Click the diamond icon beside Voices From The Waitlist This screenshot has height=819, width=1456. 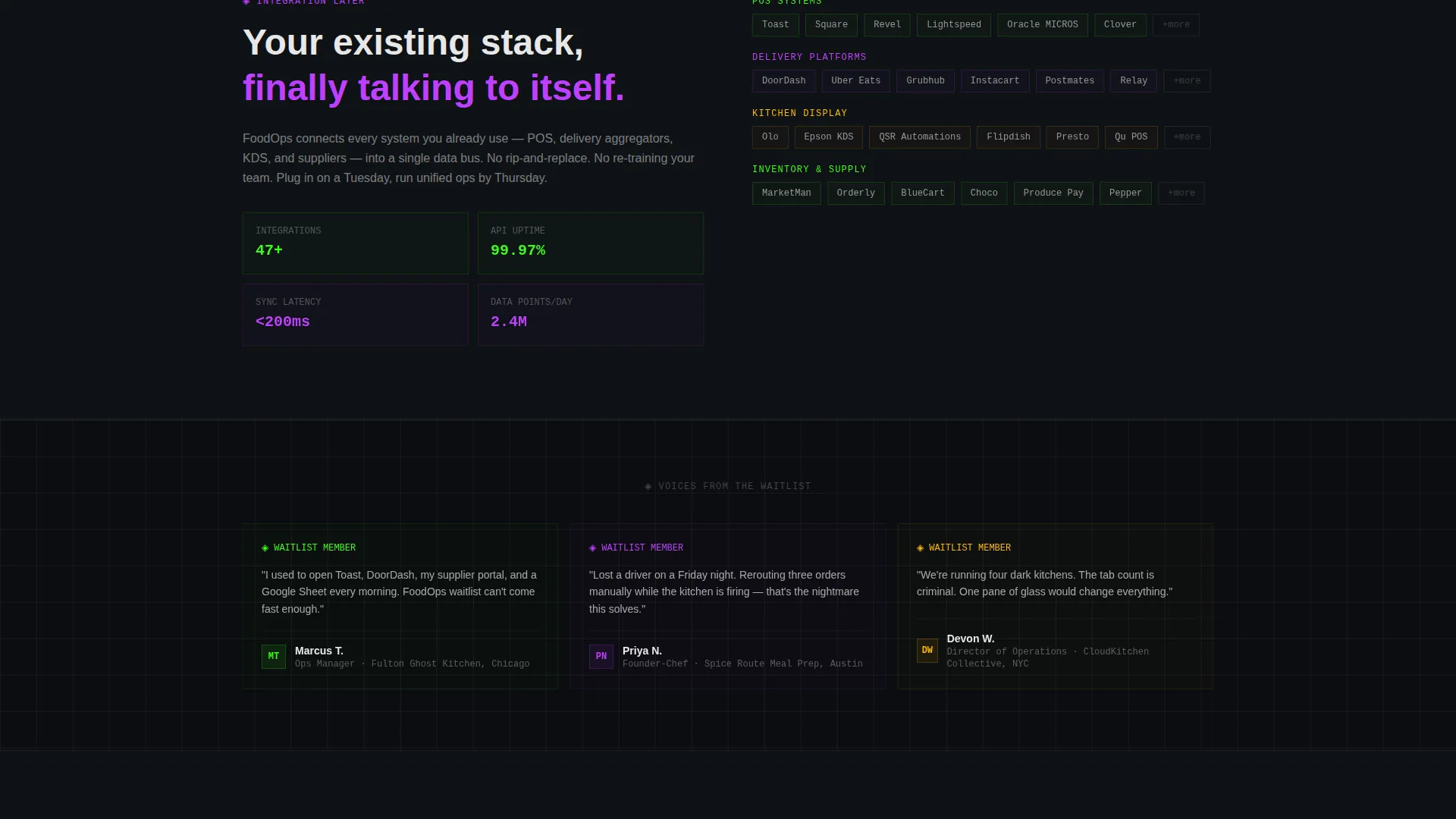[x=648, y=487]
